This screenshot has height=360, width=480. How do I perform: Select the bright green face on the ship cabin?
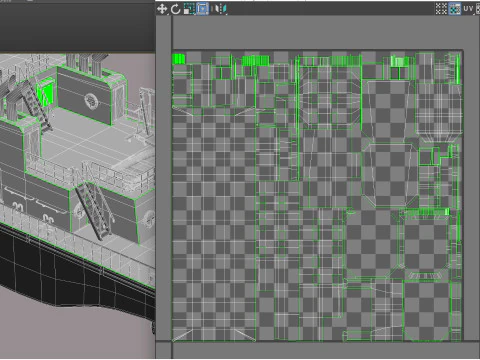(x=46, y=92)
